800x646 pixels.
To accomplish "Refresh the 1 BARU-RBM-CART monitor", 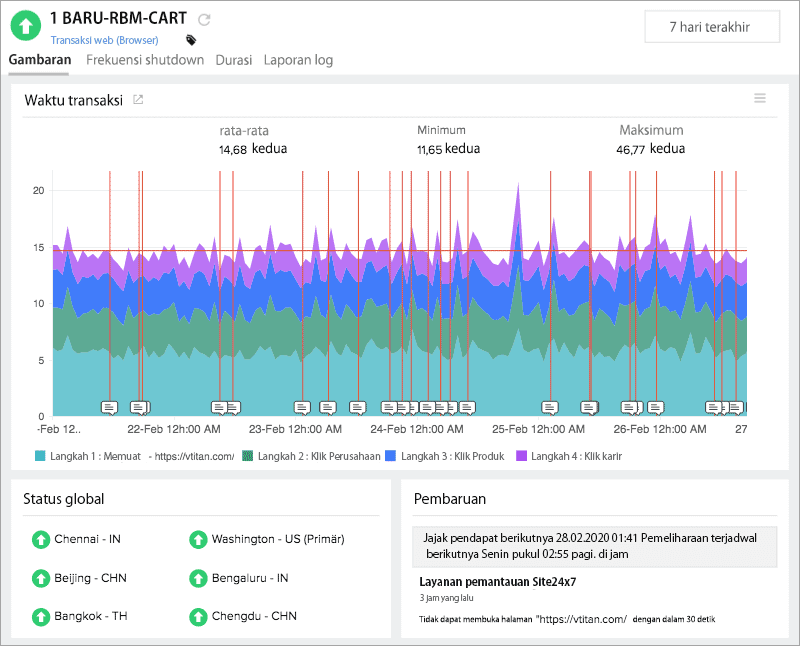I will click(204, 20).
